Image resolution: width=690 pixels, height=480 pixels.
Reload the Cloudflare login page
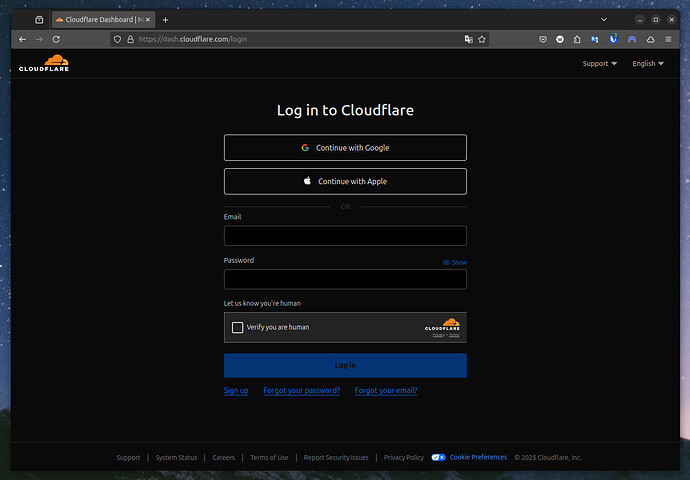point(56,39)
